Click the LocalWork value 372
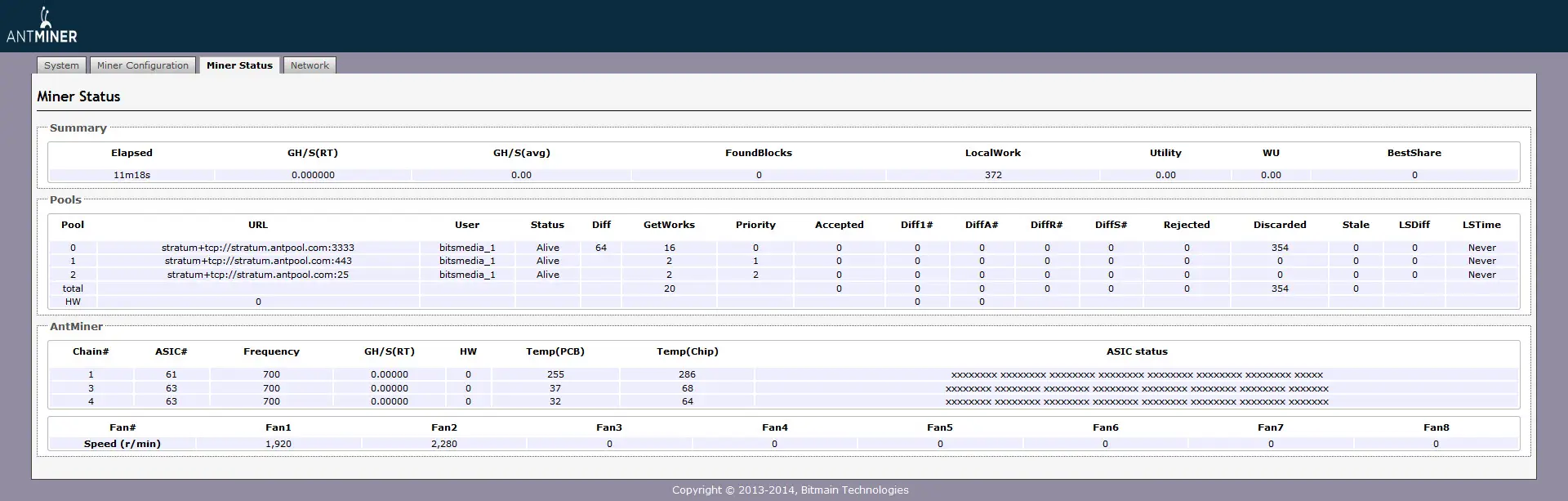The width and height of the screenshot is (1568, 501). pyautogui.click(x=993, y=175)
